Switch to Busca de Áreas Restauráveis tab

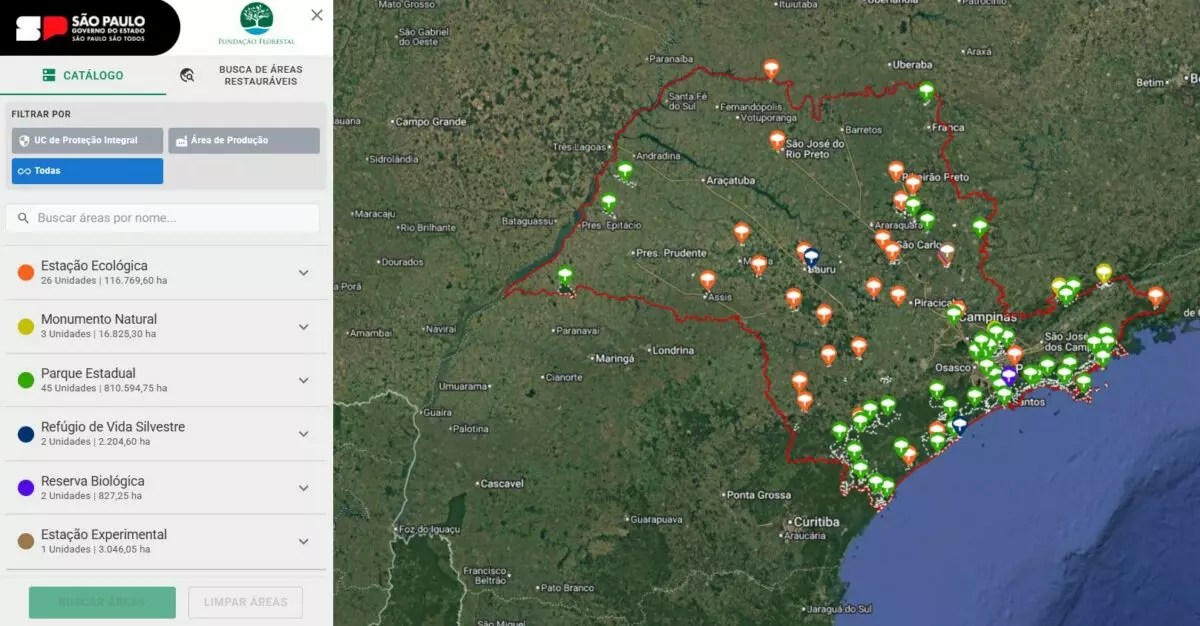point(249,75)
